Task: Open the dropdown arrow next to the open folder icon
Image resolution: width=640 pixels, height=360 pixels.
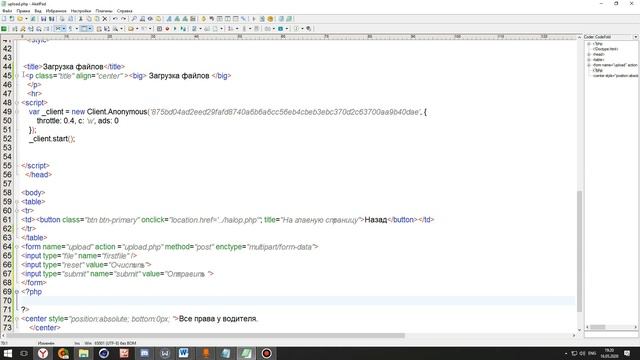Action: (x=26, y=19)
